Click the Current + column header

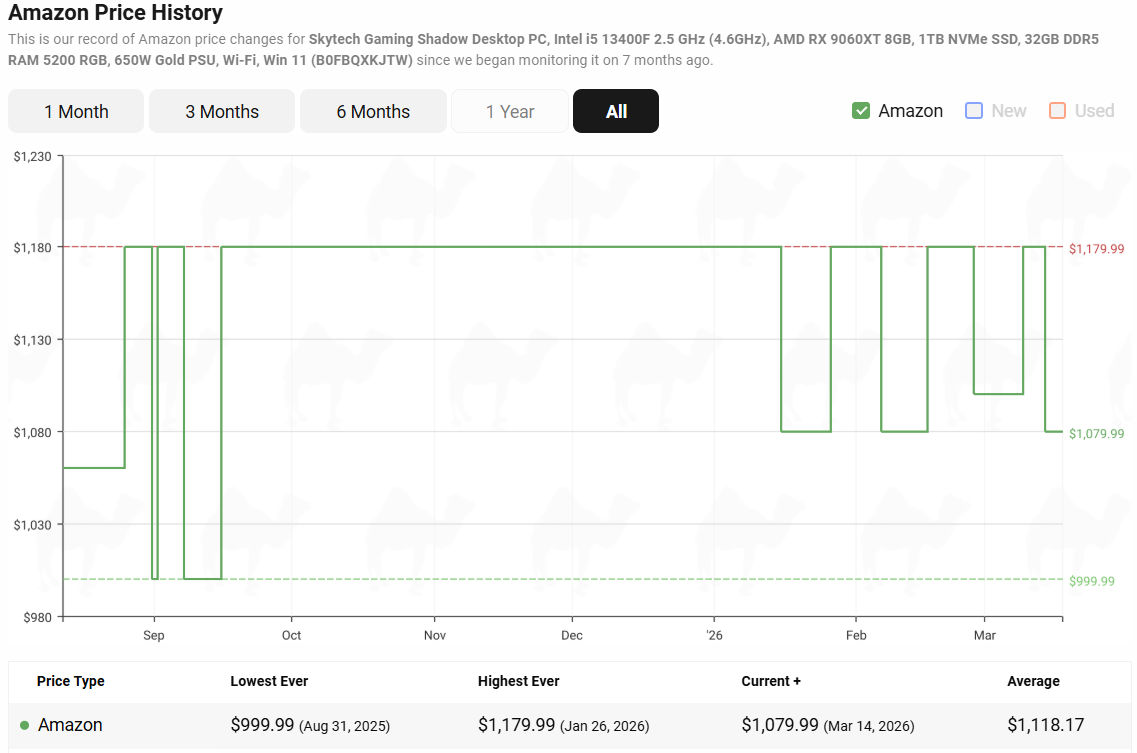pos(771,681)
